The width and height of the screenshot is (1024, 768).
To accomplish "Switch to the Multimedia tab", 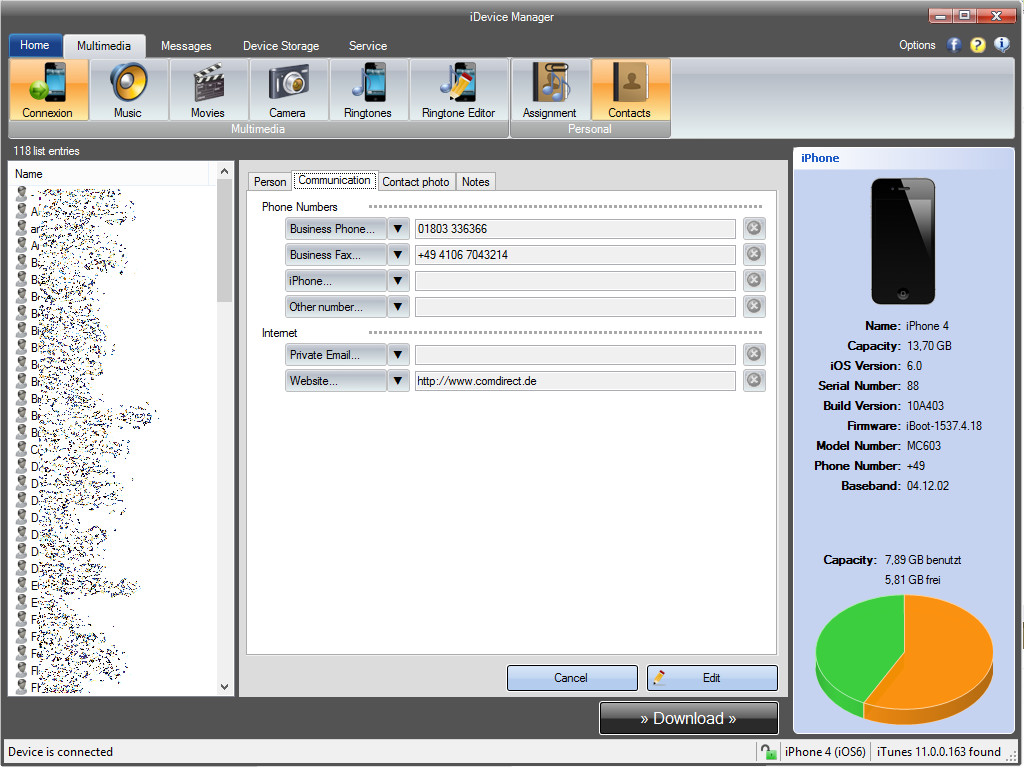I will tap(104, 46).
